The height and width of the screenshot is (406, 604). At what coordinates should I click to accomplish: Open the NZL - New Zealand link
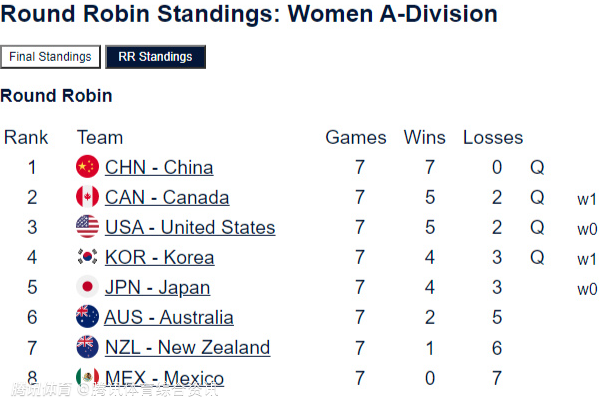coord(187,347)
